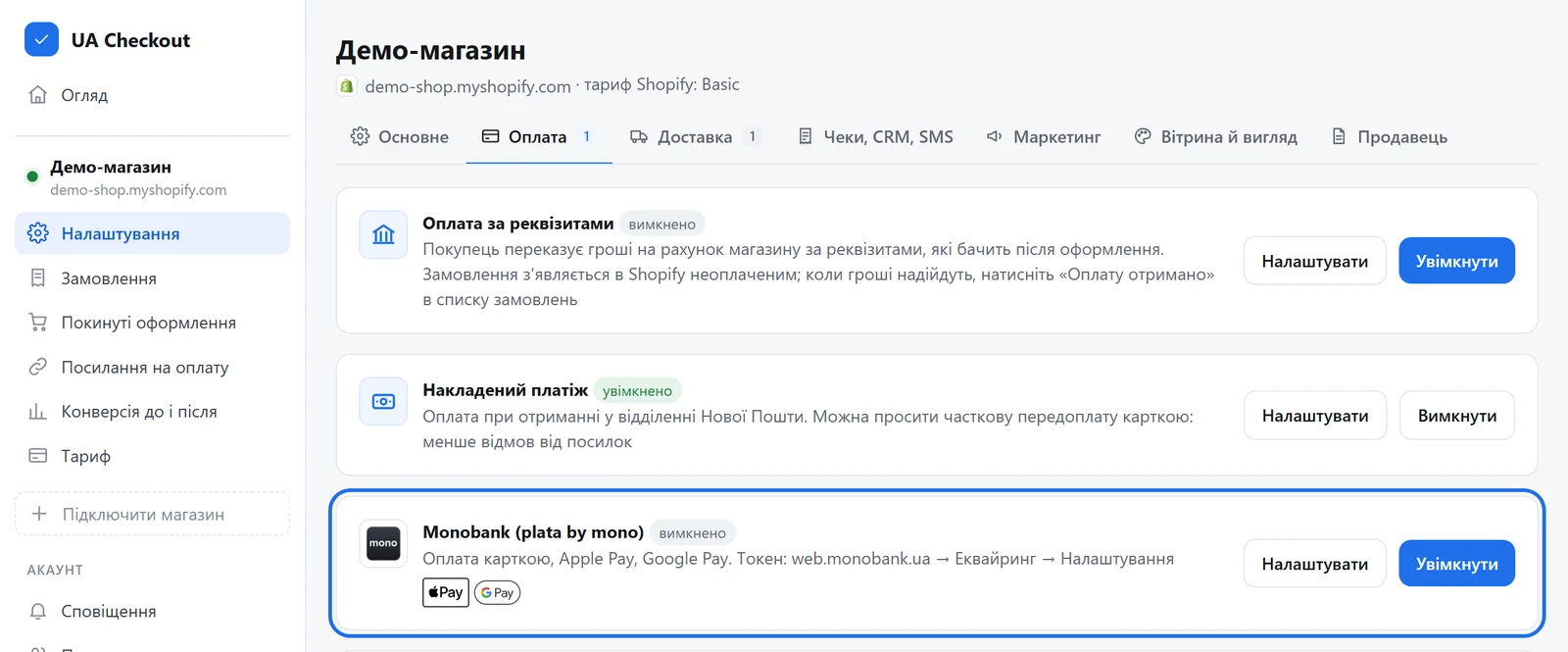Open Вітрина й вигляд tab
The width and height of the screenshot is (1568, 652).
coord(1216,136)
